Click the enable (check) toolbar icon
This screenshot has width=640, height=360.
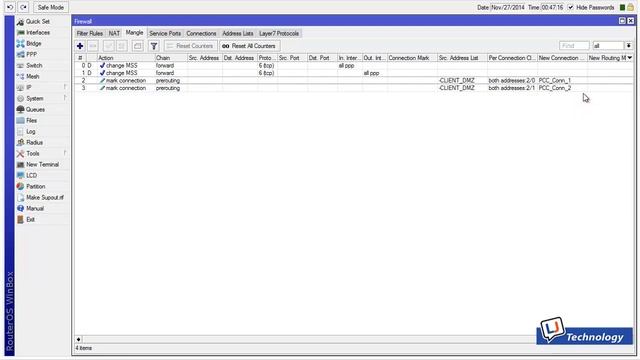click(109, 46)
